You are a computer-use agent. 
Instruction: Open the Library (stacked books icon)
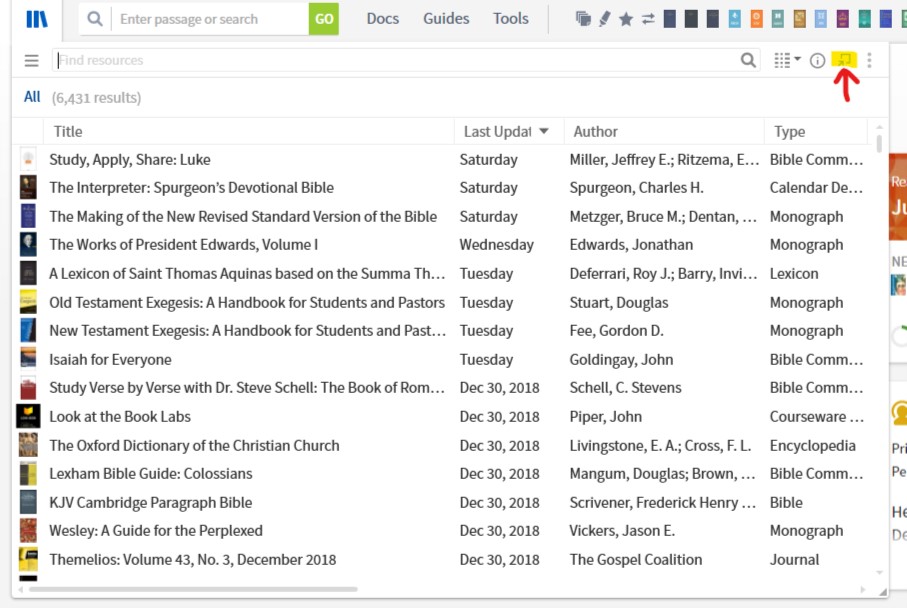point(37,18)
